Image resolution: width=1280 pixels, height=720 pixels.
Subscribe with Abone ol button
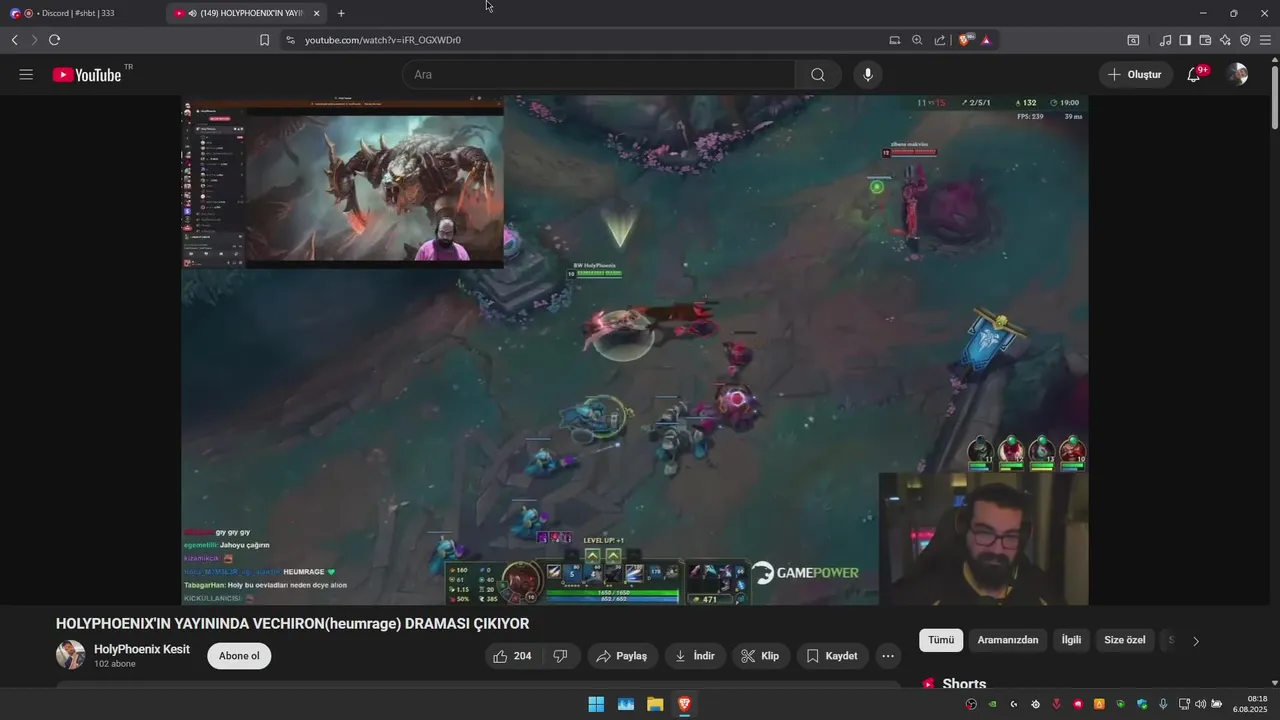239,656
